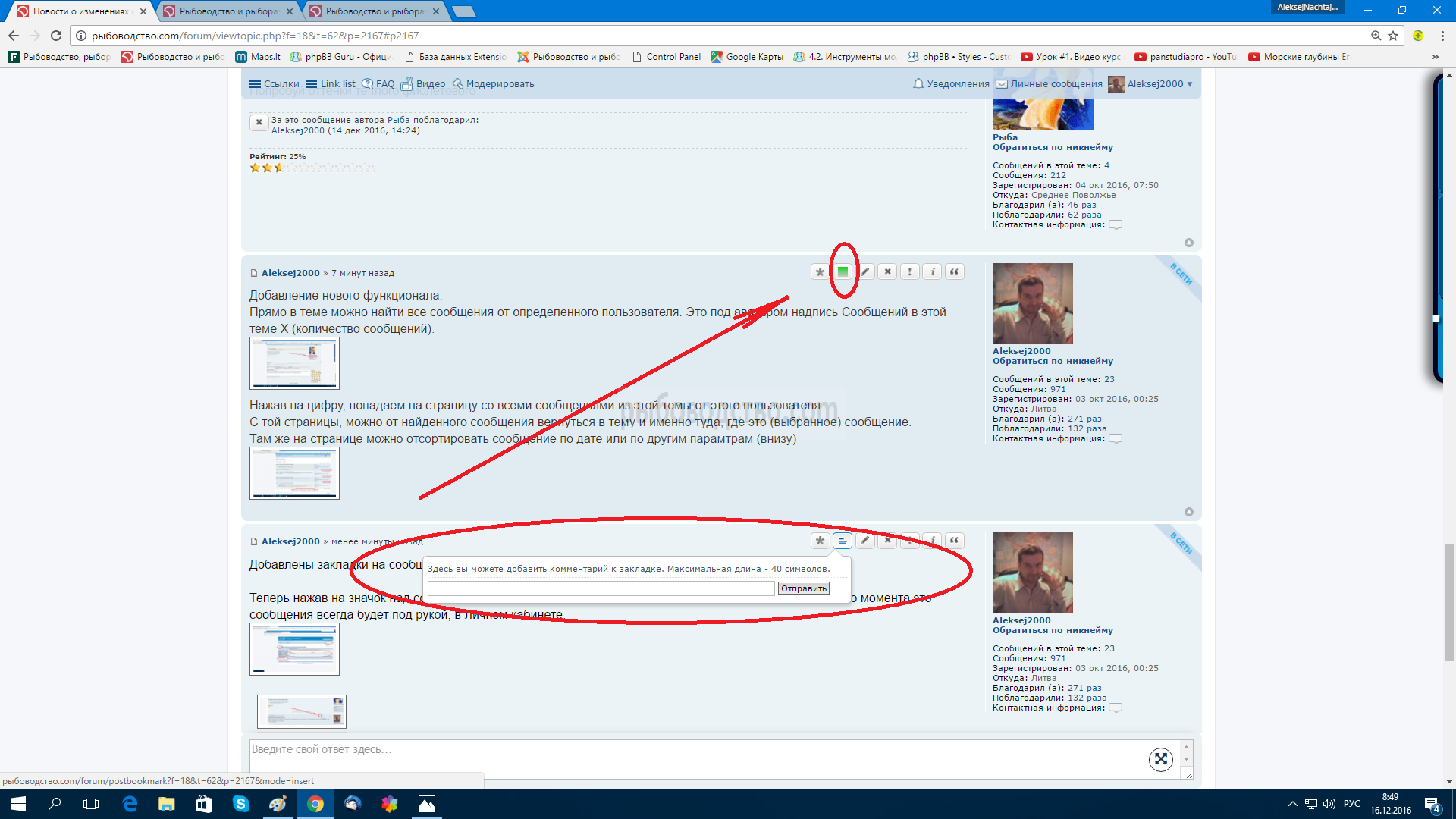
Task: Open the contact info icon under Рыба's profile
Action: click(1116, 224)
